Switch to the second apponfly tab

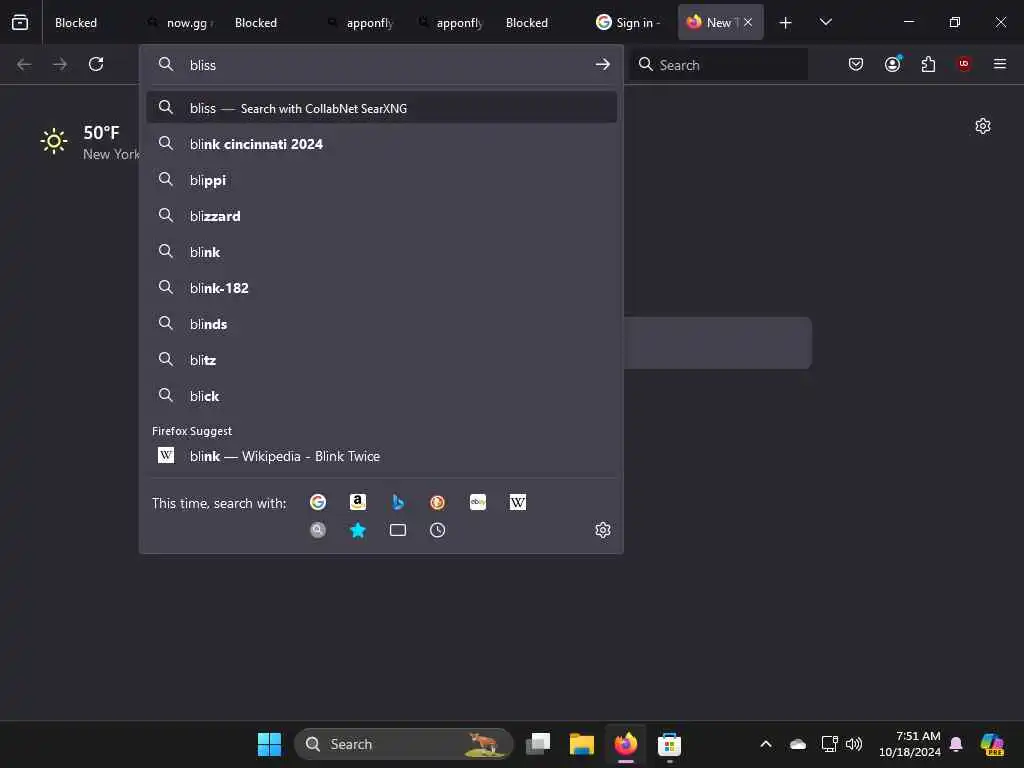(x=451, y=23)
